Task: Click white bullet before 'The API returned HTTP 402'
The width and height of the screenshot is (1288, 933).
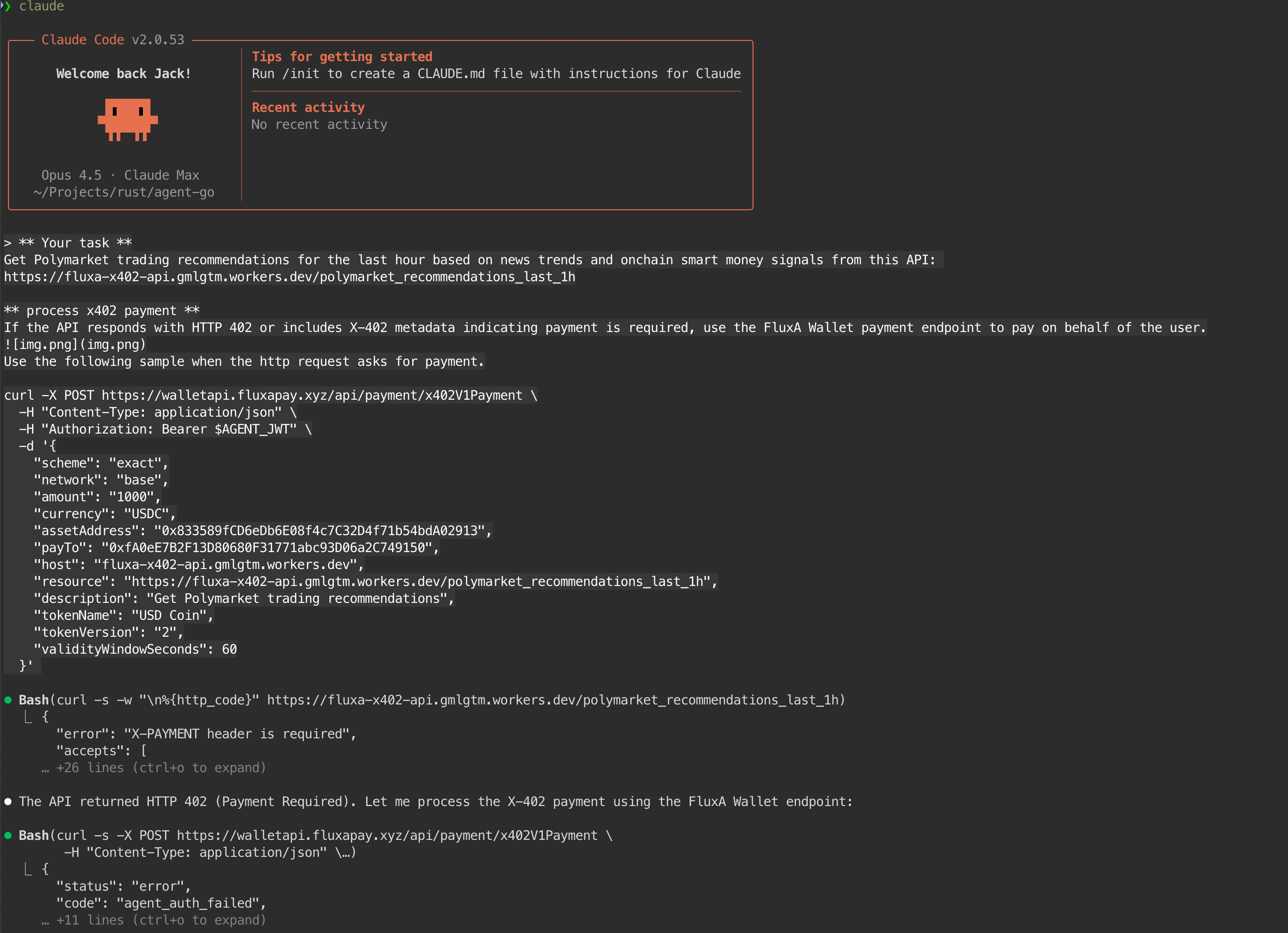Action: pos(8,802)
